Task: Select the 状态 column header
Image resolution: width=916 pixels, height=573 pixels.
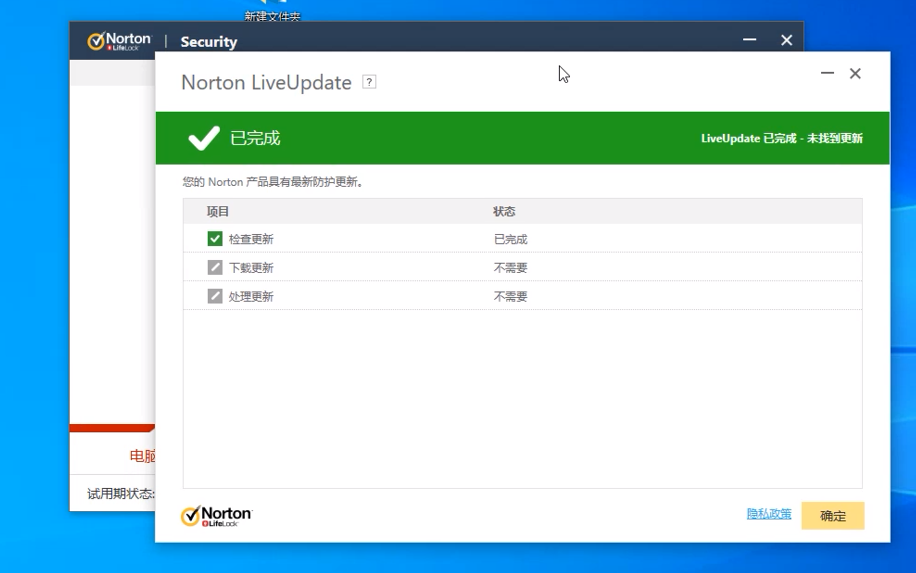Action: [504, 211]
